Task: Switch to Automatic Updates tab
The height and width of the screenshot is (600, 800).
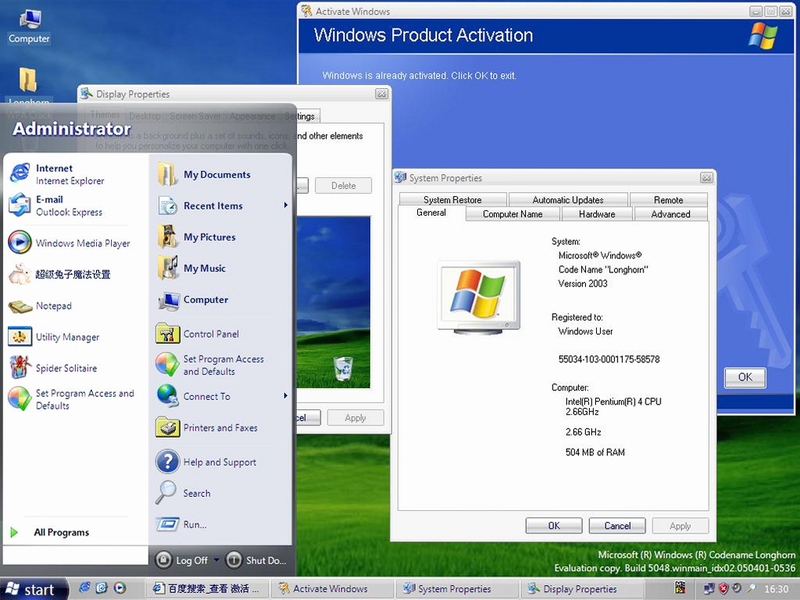Action: 568,199
